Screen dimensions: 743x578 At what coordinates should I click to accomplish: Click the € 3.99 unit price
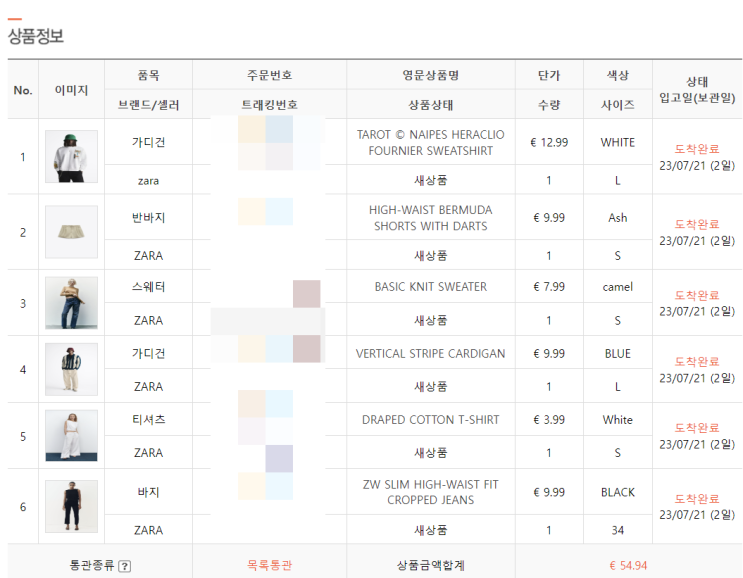[x=549, y=420]
